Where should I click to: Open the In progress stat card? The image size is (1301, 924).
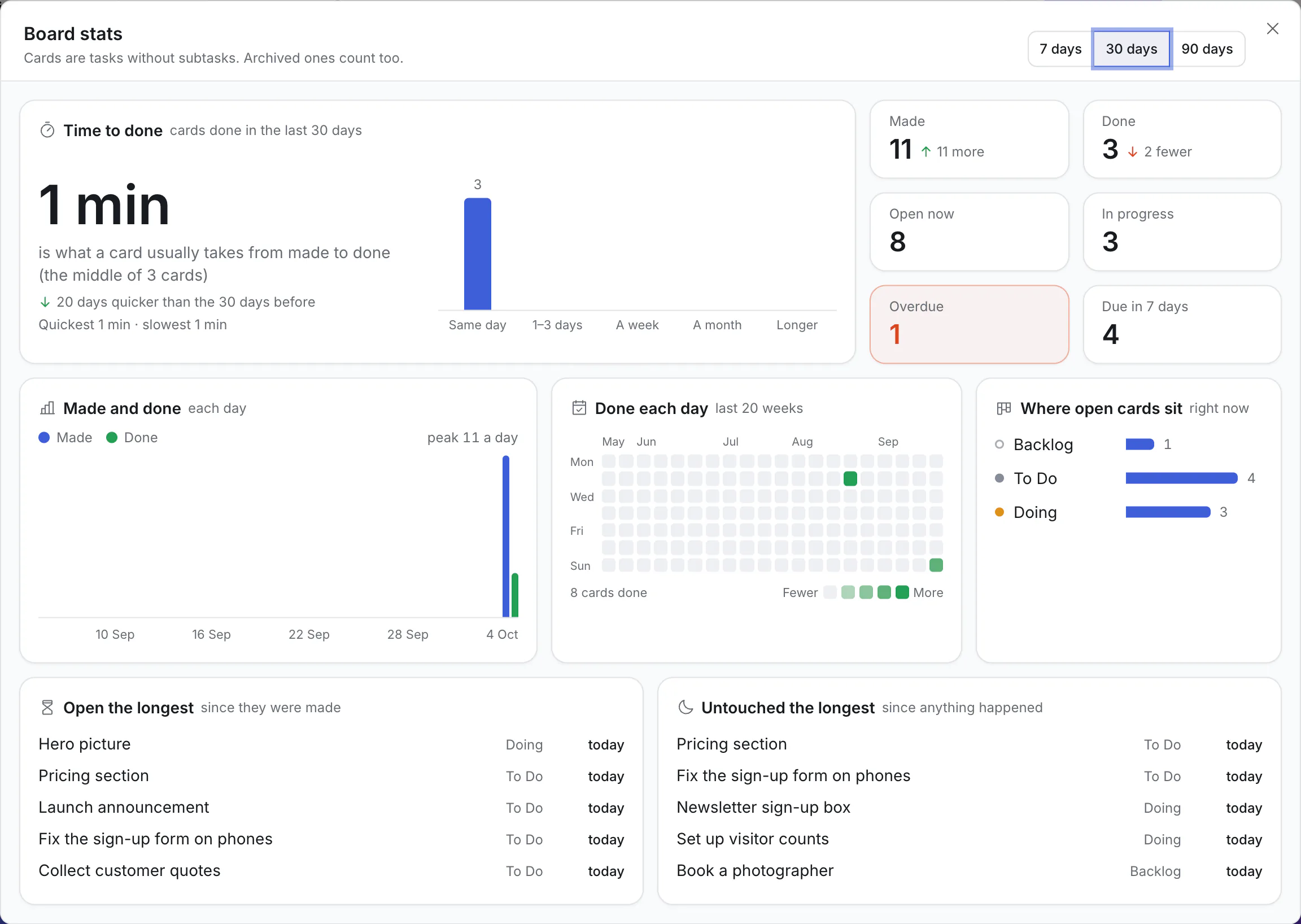click(1181, 232)
